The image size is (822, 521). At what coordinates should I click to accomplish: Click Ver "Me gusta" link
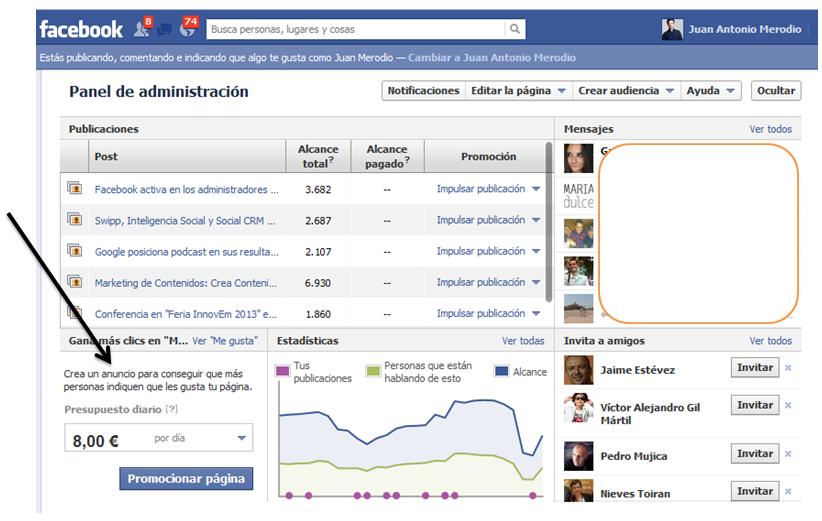coord(225,341)
